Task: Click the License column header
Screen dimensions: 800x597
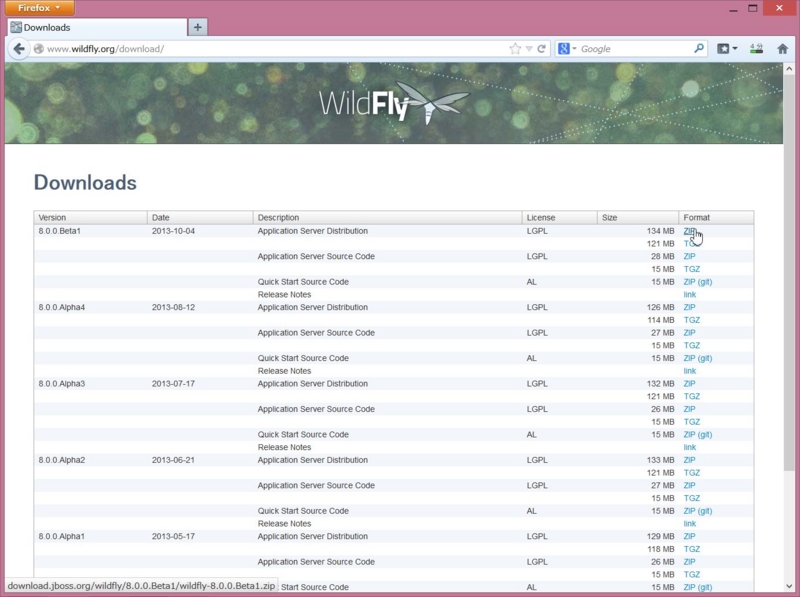Action: [559, 217]
